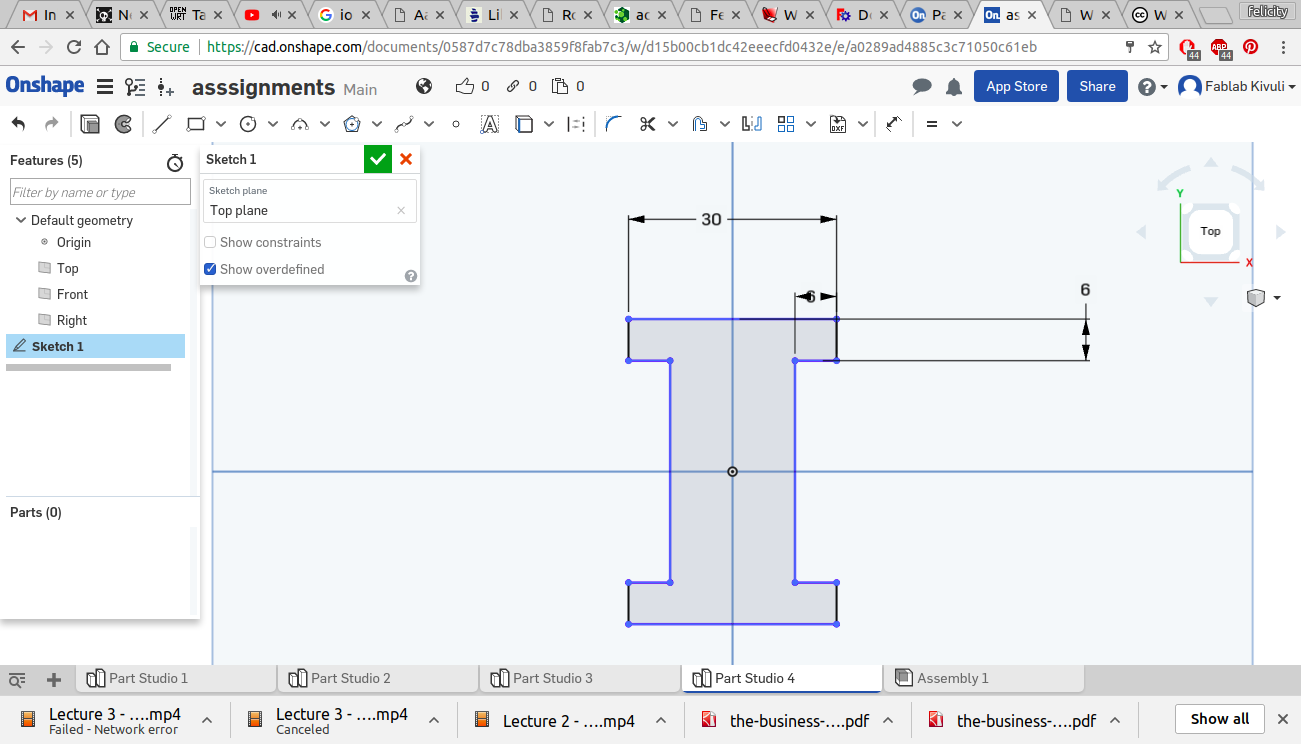Open the Onshape hamburger menu
Screen dimensions: 1301x744
[x=105, y=87]
